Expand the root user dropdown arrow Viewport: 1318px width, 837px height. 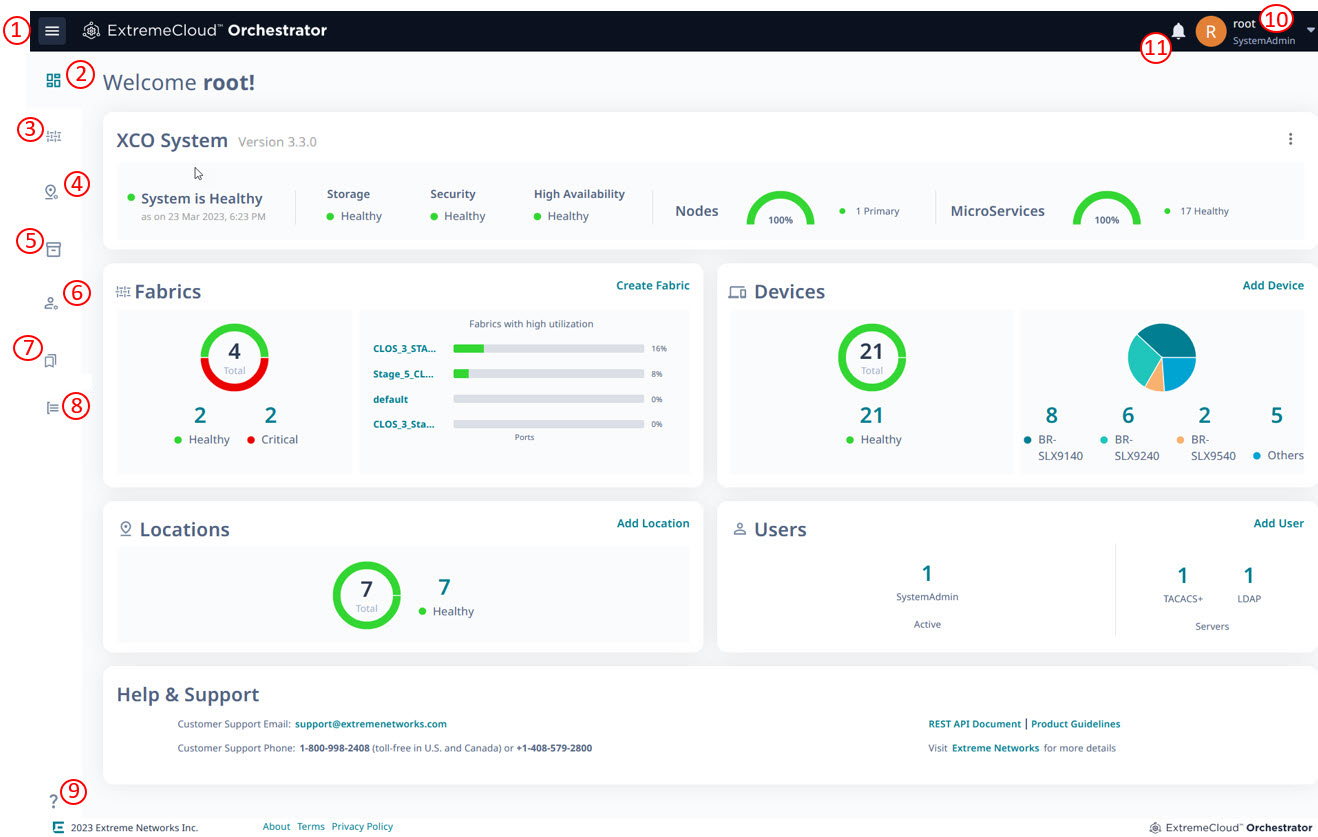coord(1311,31)
